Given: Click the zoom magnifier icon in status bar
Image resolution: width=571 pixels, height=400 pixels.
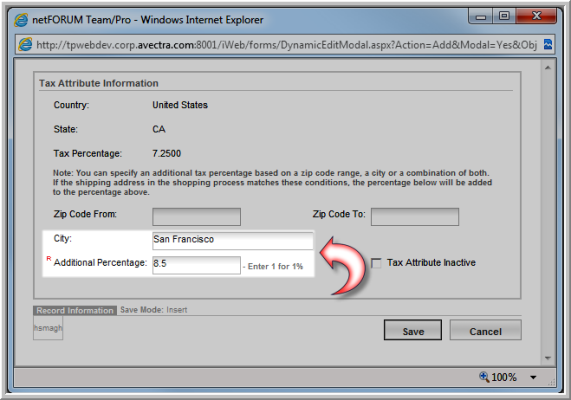Looking at the screenshot, I should point(484,377).
